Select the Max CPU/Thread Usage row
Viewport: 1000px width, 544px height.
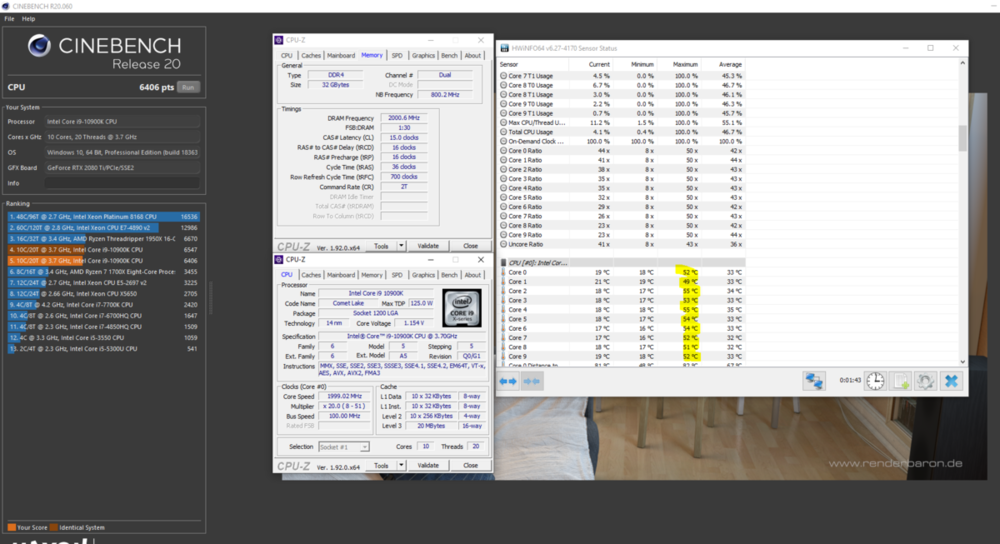point(622,122)
